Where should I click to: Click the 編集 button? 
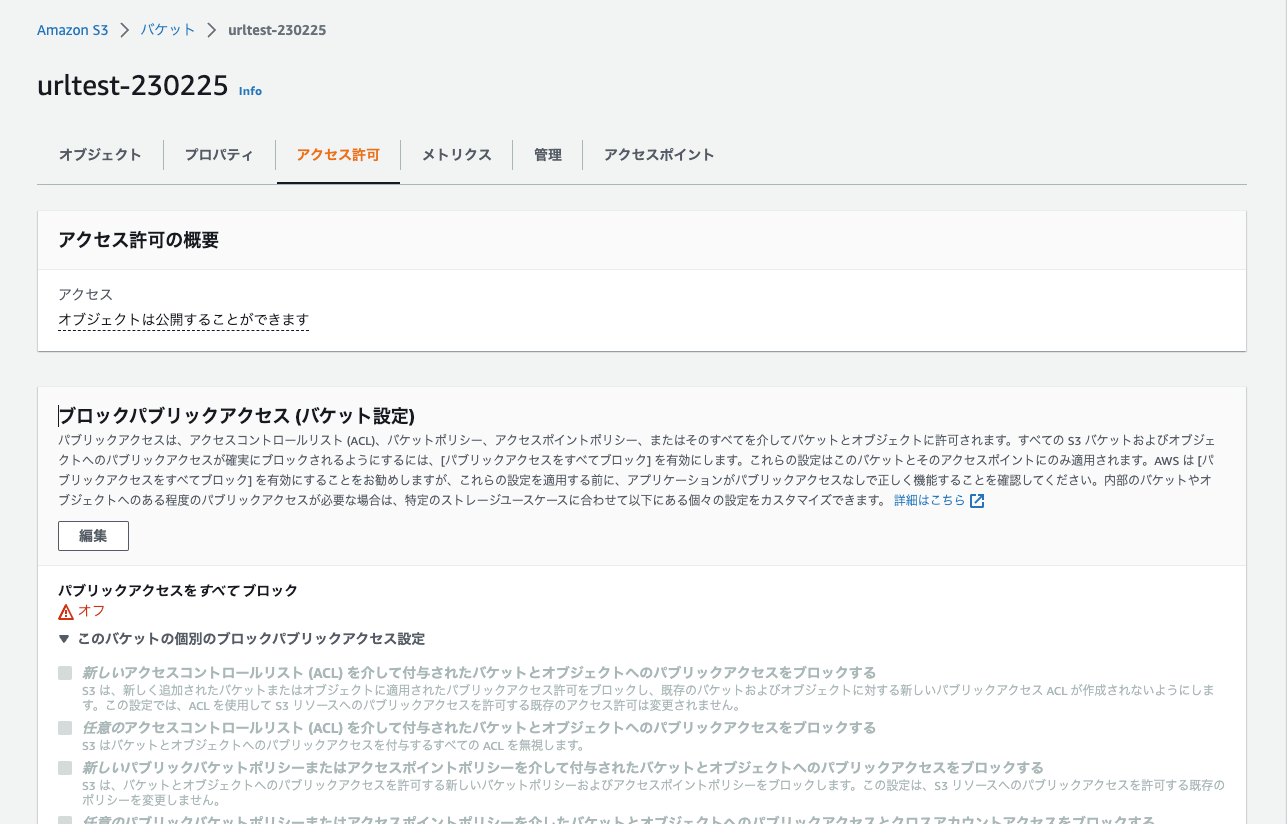92,535
